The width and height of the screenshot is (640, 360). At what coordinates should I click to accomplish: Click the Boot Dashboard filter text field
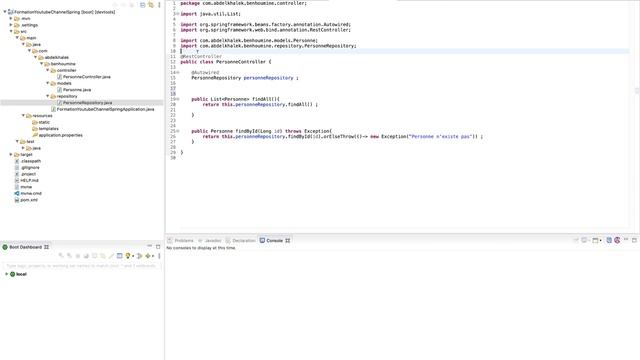coord(82,266)
